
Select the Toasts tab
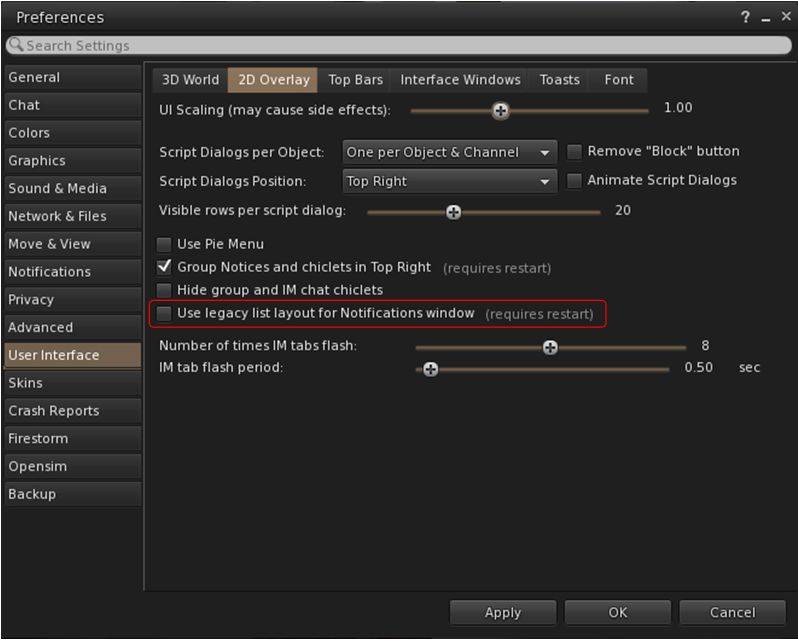559,80
